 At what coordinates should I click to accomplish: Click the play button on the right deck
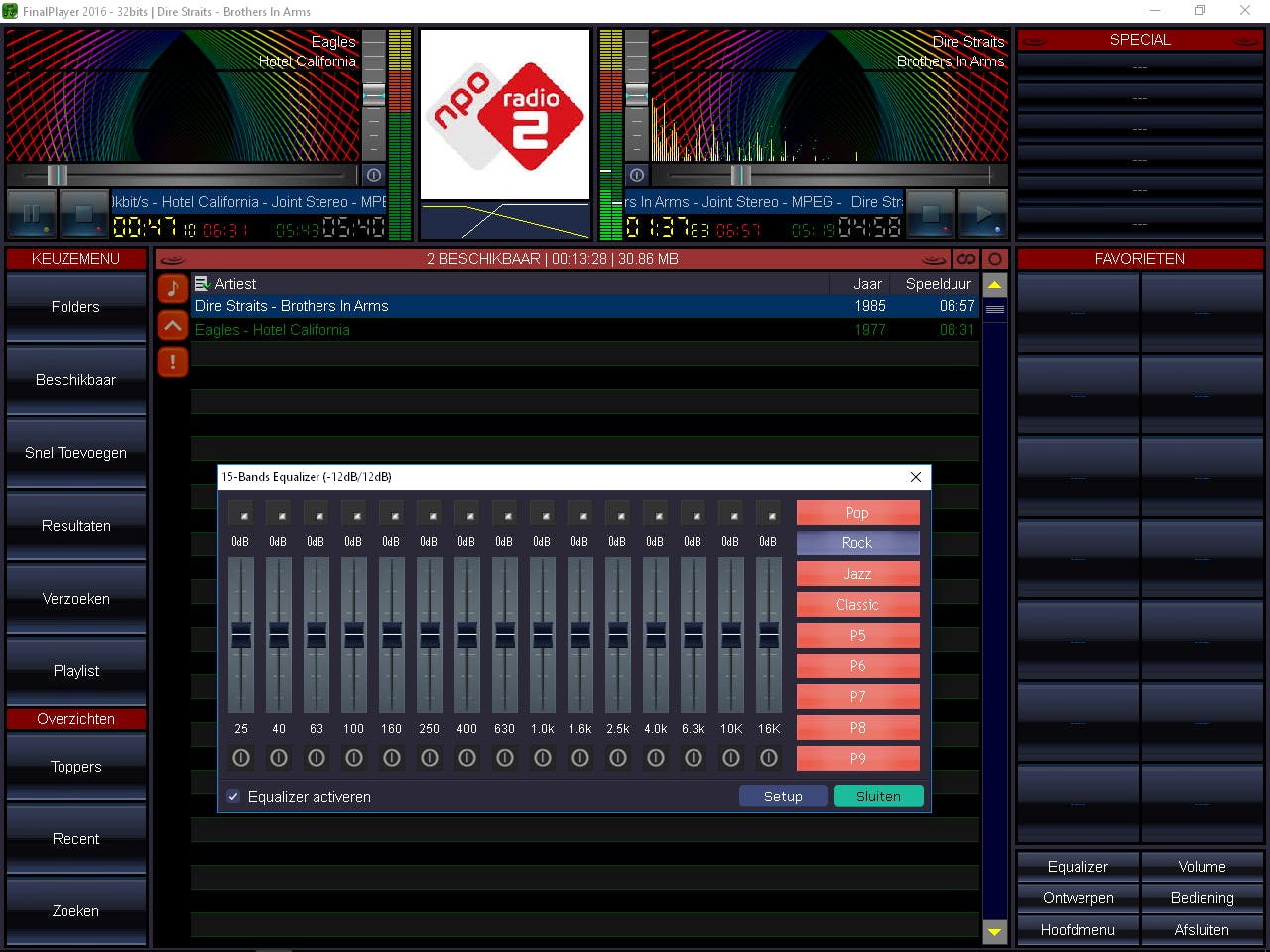coord(983,214)
